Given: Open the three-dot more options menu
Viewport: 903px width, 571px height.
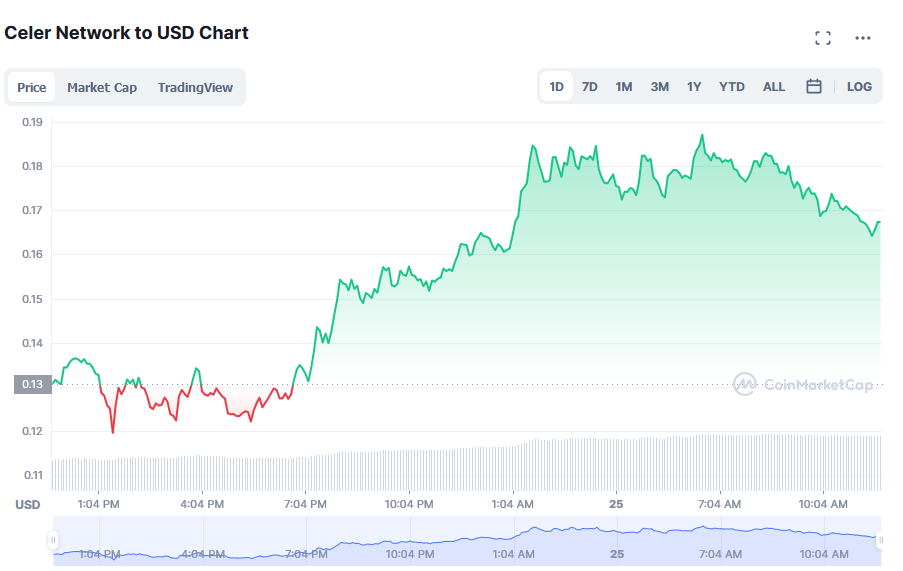Looking at the screenshot, I should click(x=863, y=38).
